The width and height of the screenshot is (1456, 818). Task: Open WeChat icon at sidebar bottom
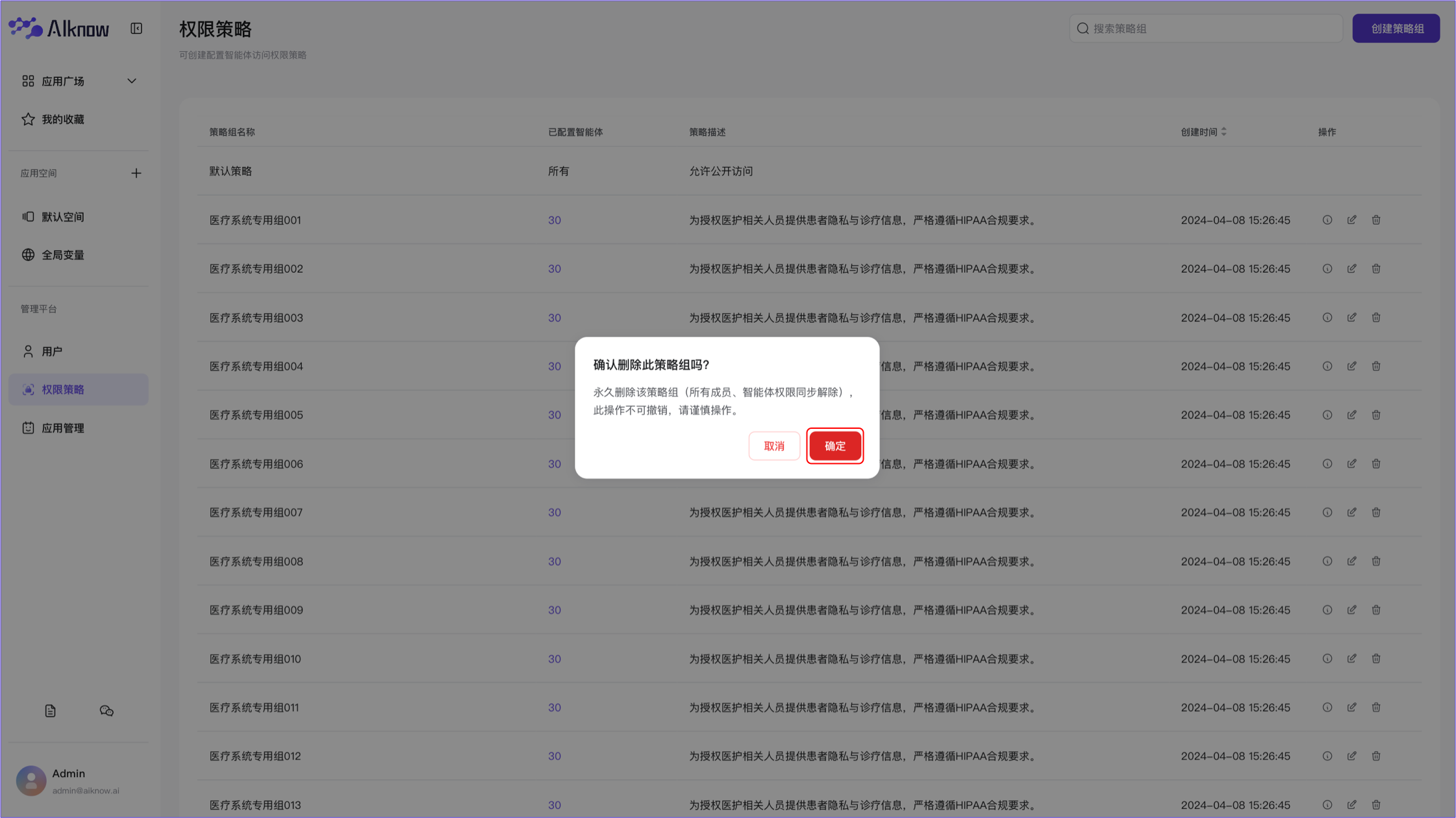pos(107,711)
